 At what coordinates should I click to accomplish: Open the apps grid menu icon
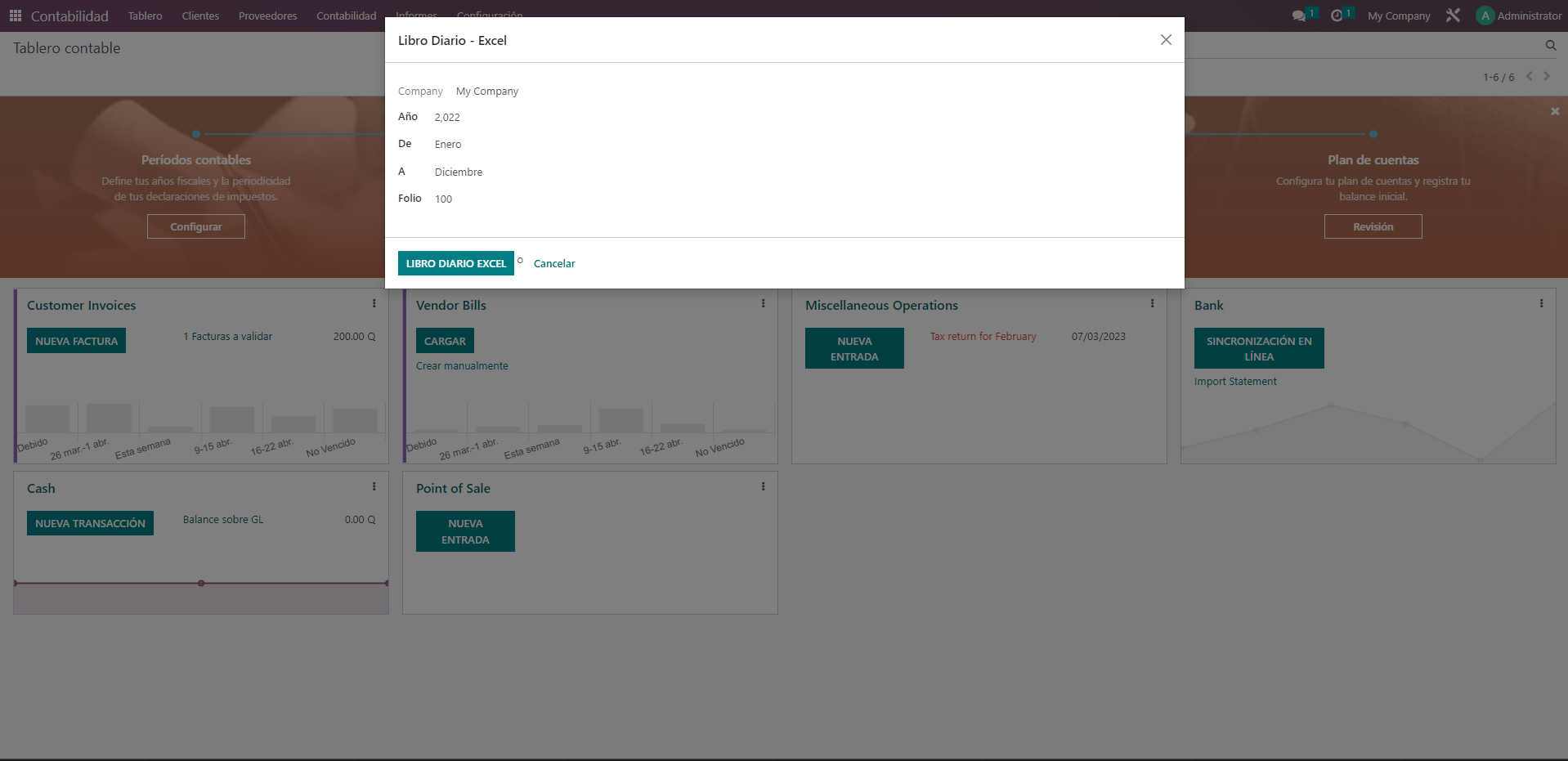(x=15, y=16)
